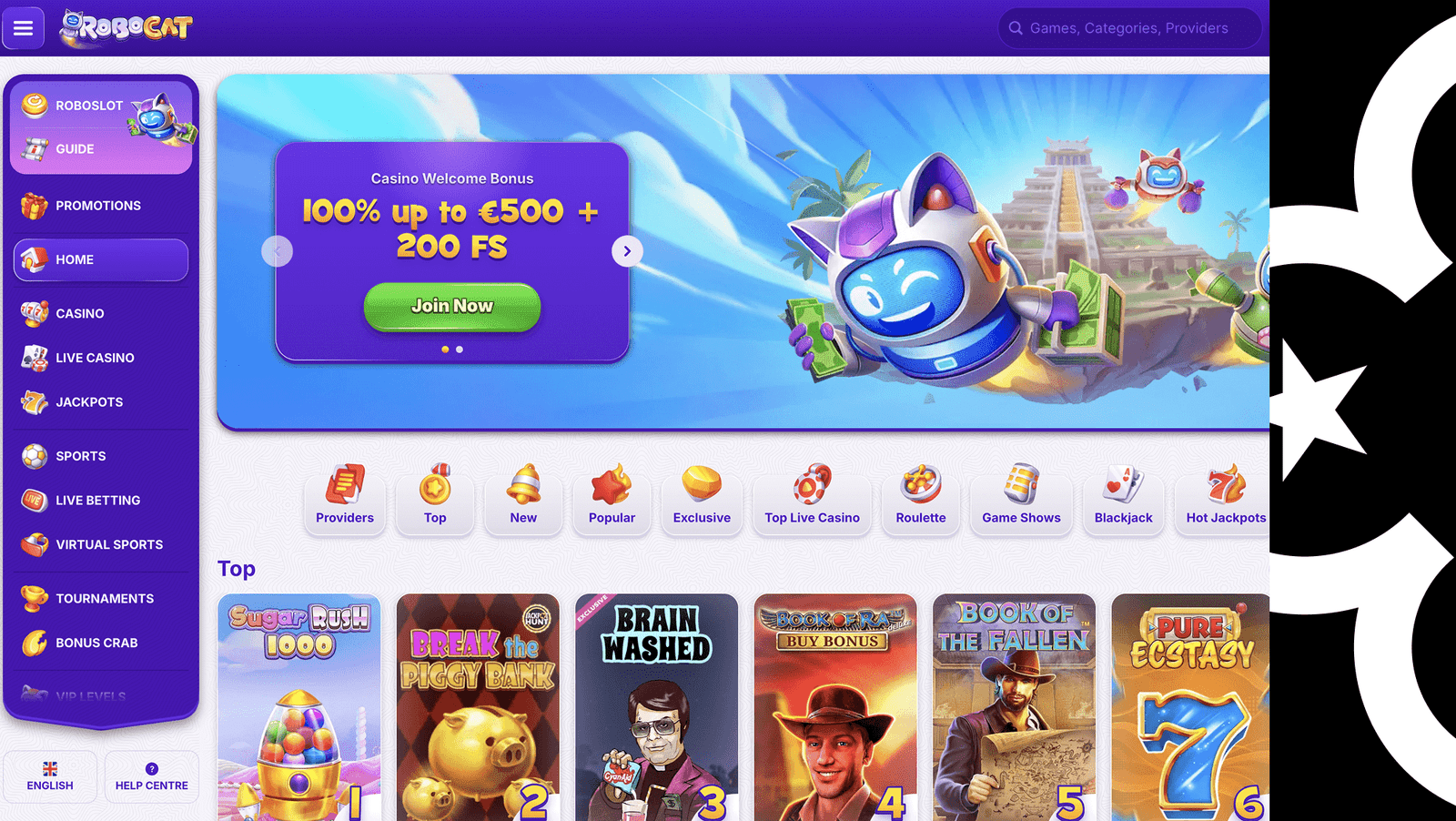Open the Game Shows category icon
Viewport: 1456px width, 821px height.
(1021, 484)
